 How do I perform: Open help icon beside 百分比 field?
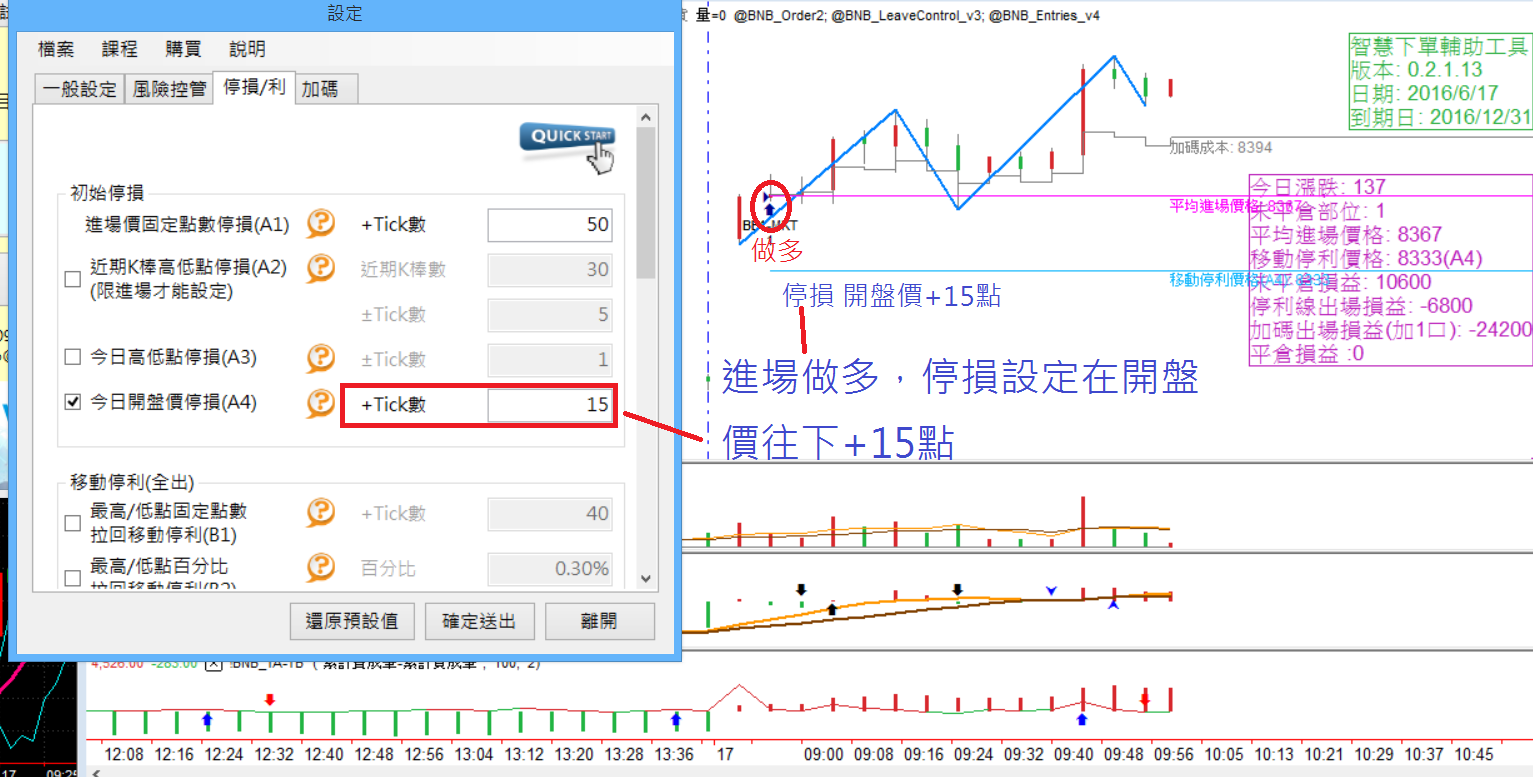(320, 568)
